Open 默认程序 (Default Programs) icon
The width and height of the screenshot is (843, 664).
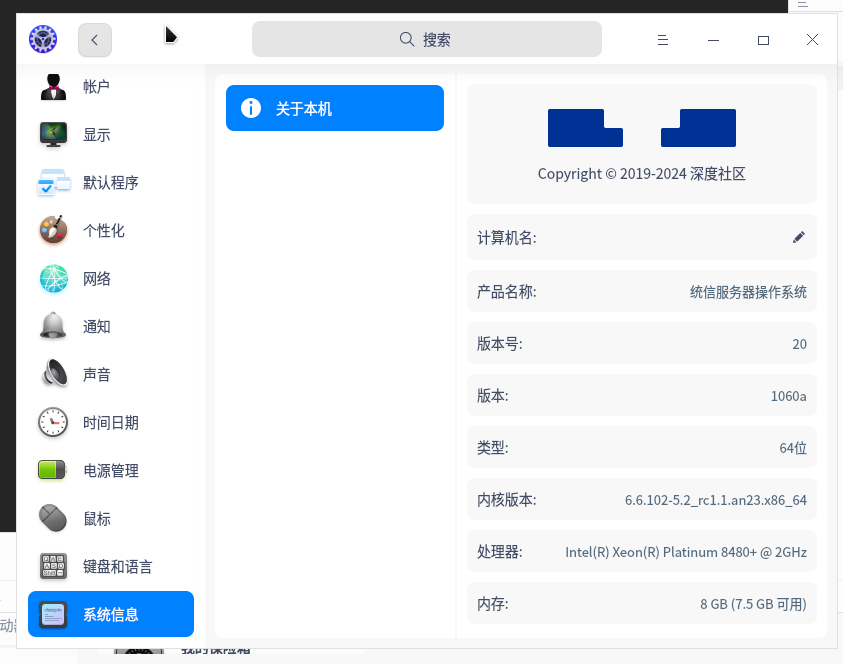click(x=53, y=183)
